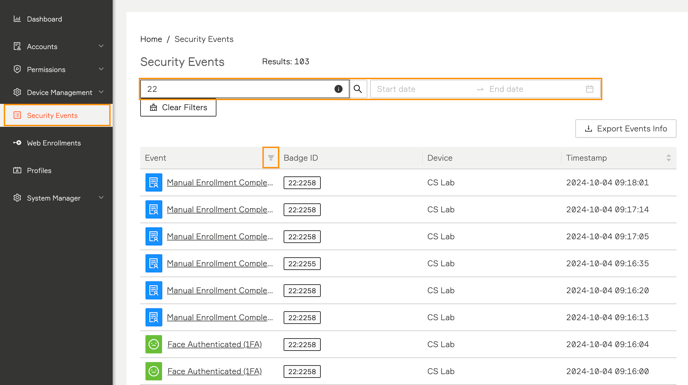The image size is (688, 385).
Task: Select Security Events in sidebar
Action: [57, 115]
